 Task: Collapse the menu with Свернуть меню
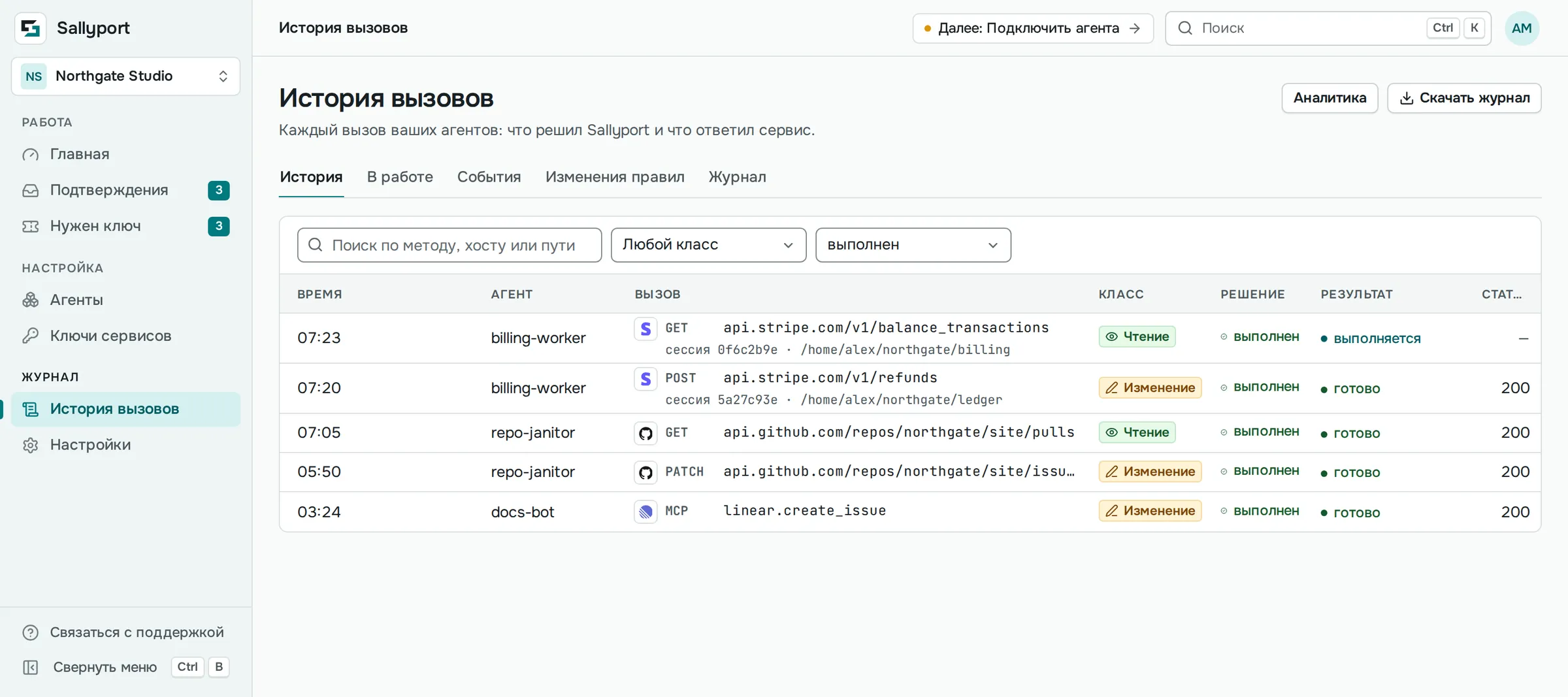coord(125,667)
